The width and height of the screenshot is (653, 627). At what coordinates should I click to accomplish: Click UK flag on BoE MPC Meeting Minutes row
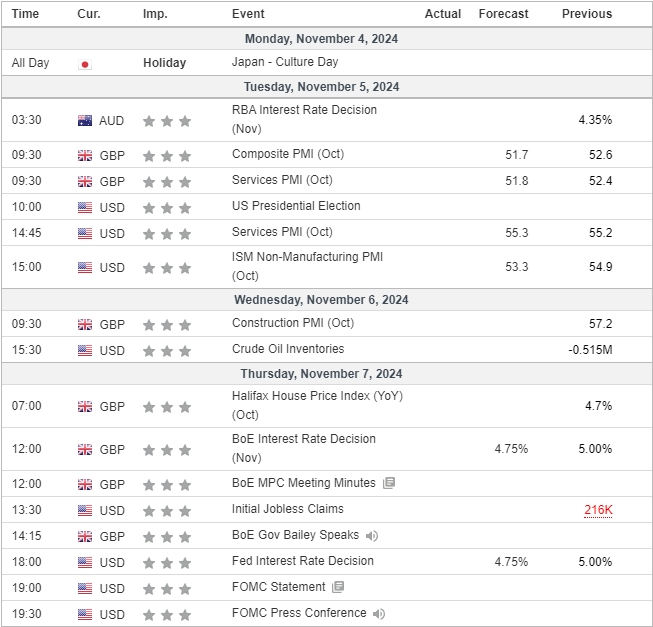[x=85, y=485]
